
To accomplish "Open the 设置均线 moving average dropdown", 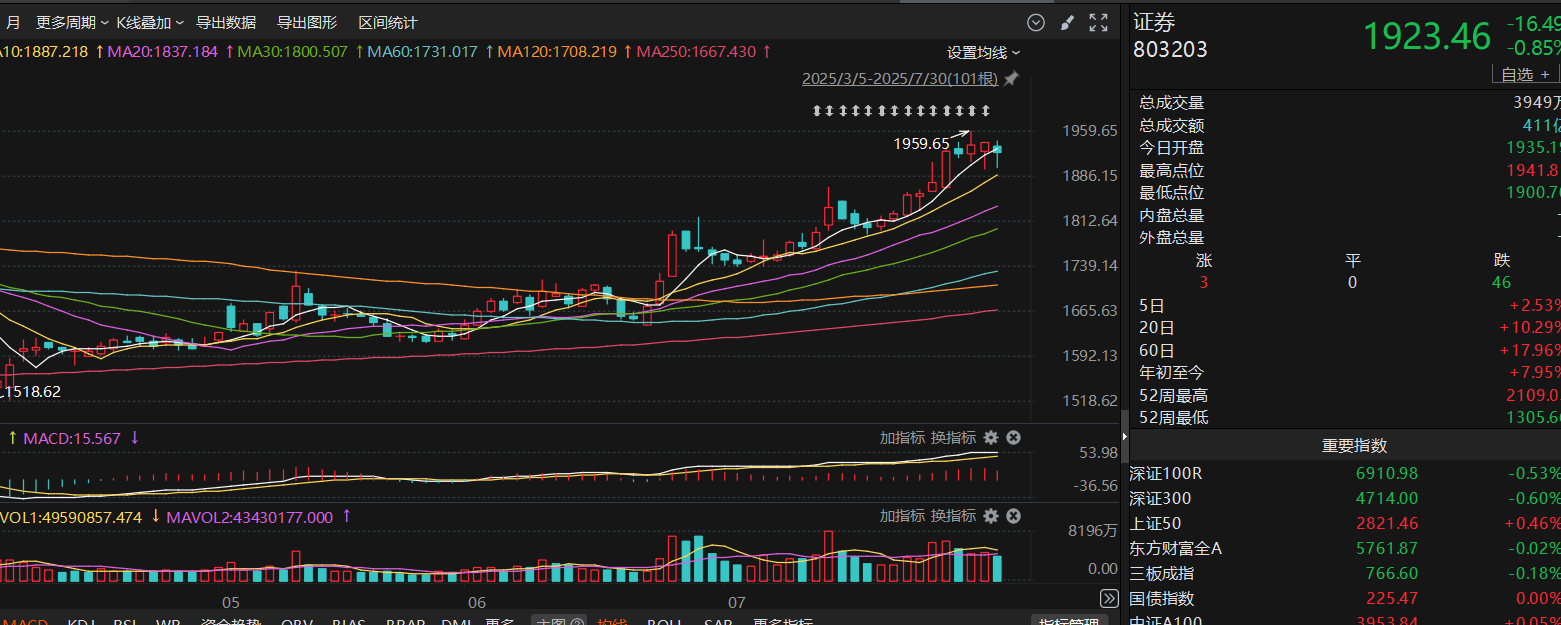I will click(x=984, y=52).
